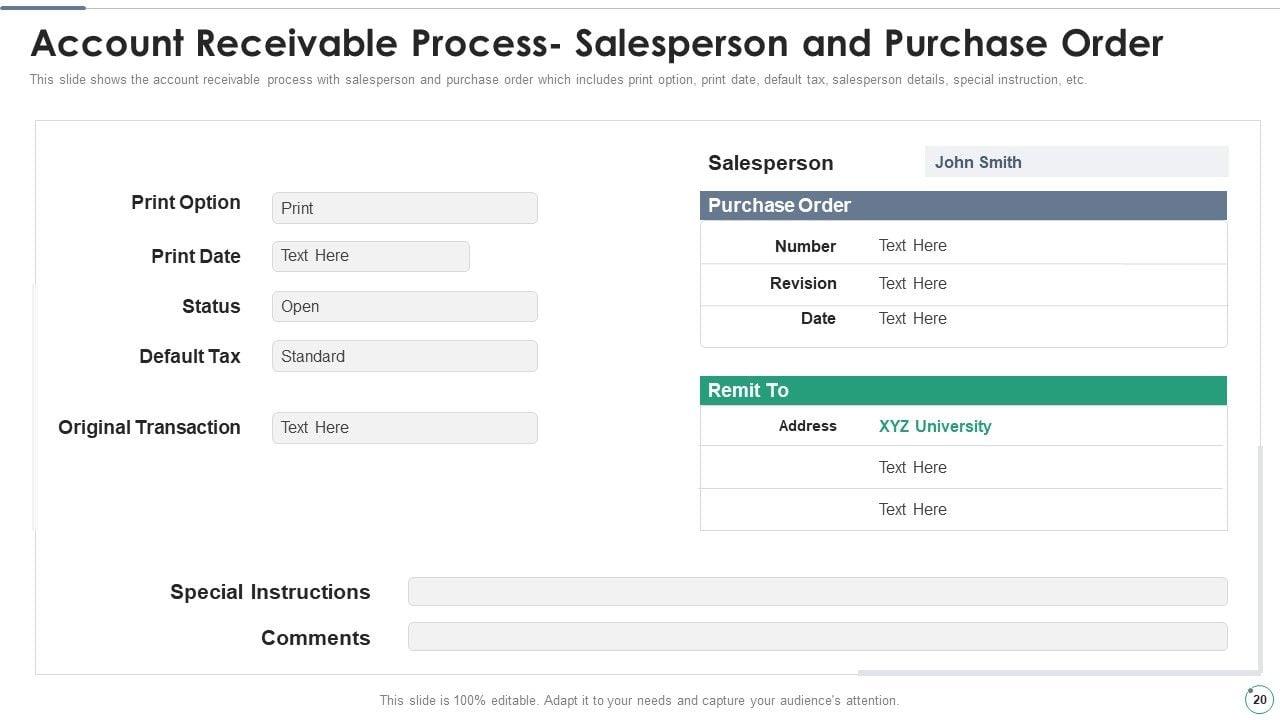Click the second address line under Remit To
1280x720 pixels.
click(x=912, y=468)
